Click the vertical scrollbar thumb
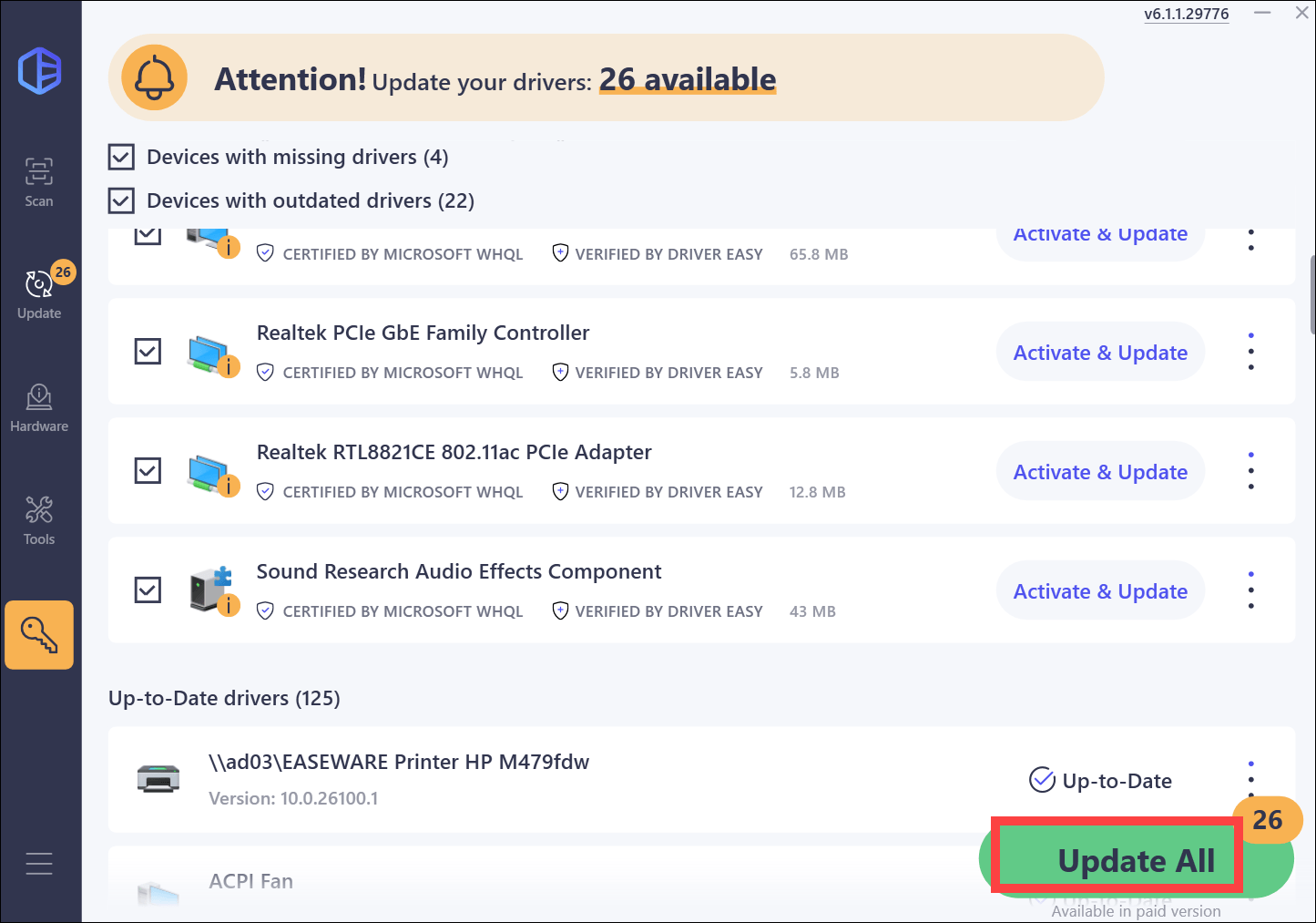Image resolution: width=1316 pixels, height=923 pixels. click(1311, 292)
